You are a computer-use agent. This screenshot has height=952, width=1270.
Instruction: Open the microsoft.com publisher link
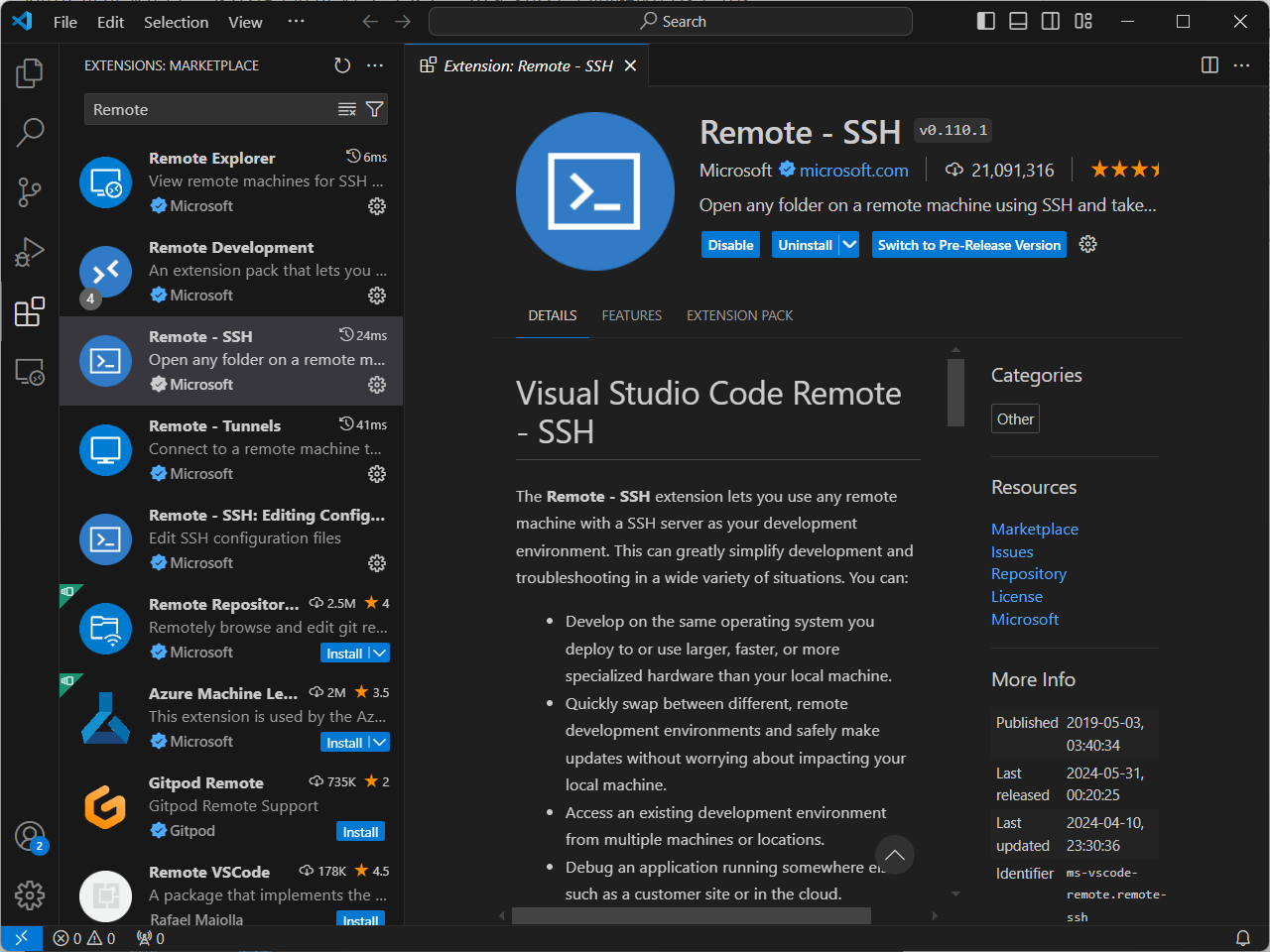click(853, 171)
